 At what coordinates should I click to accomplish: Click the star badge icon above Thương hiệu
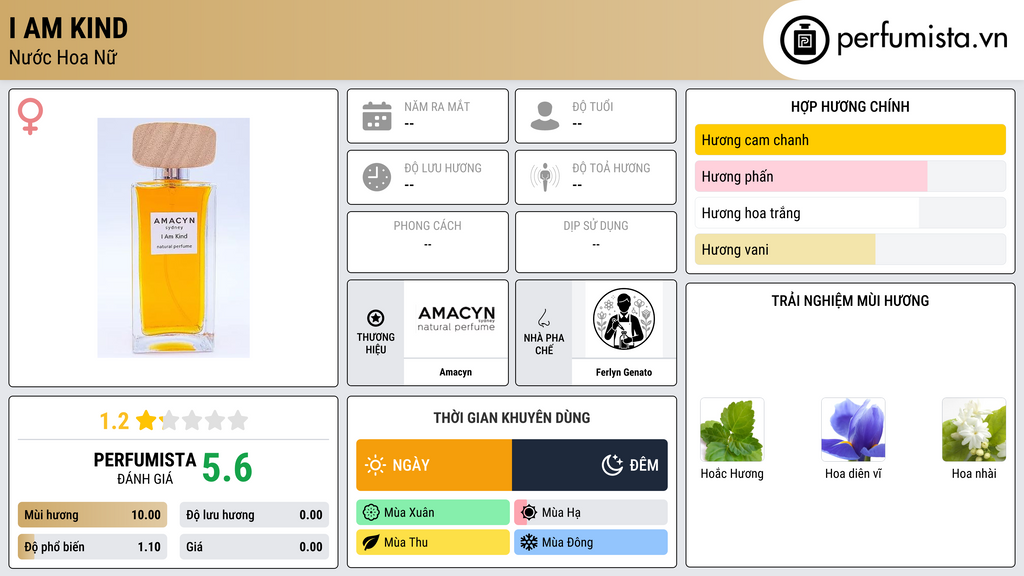tap(376, 318)
